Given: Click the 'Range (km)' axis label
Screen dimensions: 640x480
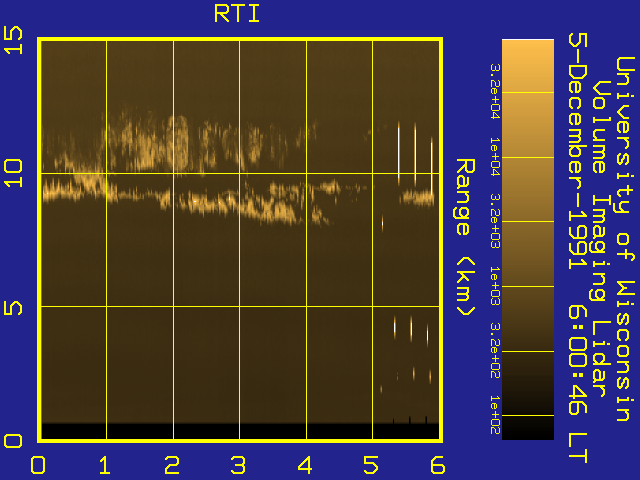Looking at the screenshot, I should [465, 237].
